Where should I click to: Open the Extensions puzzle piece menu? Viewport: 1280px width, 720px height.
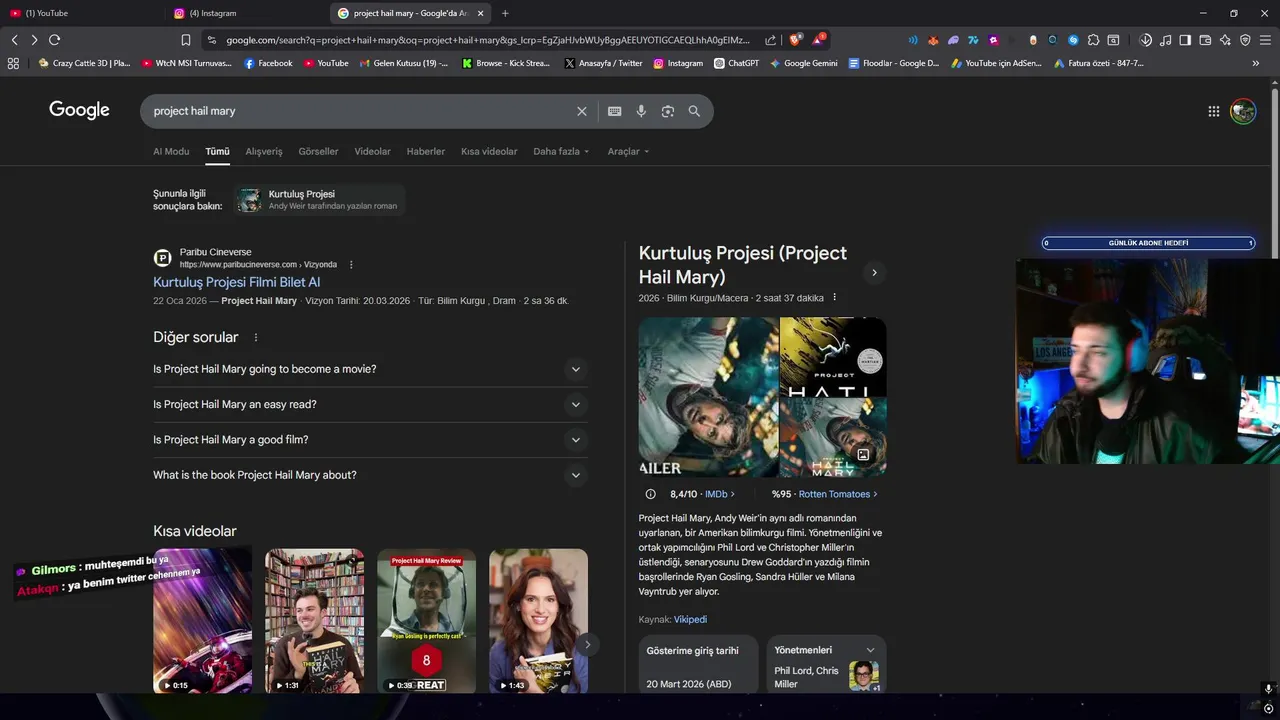[x=1093, y=40]
